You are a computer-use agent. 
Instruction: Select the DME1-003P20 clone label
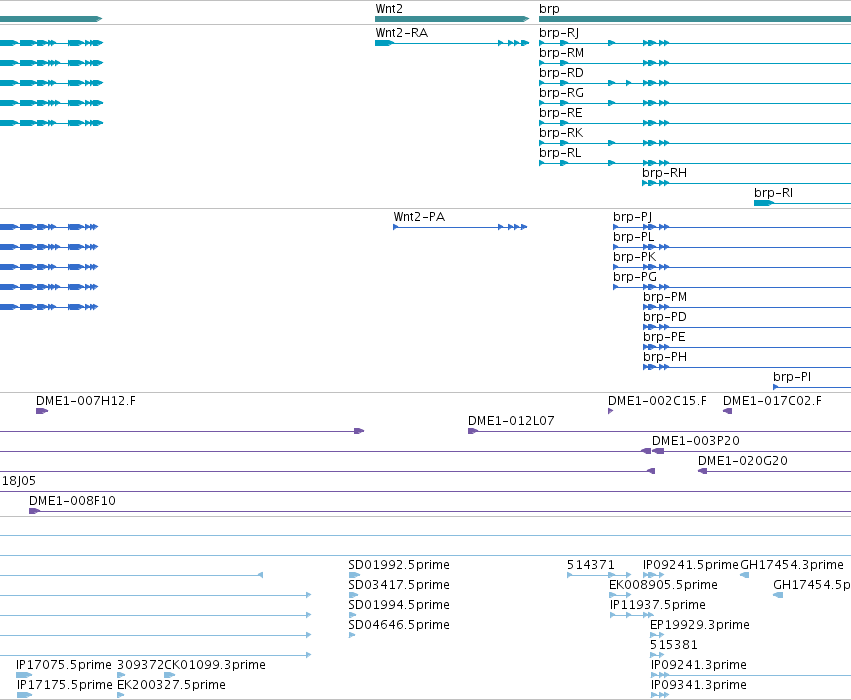(696, 441)
